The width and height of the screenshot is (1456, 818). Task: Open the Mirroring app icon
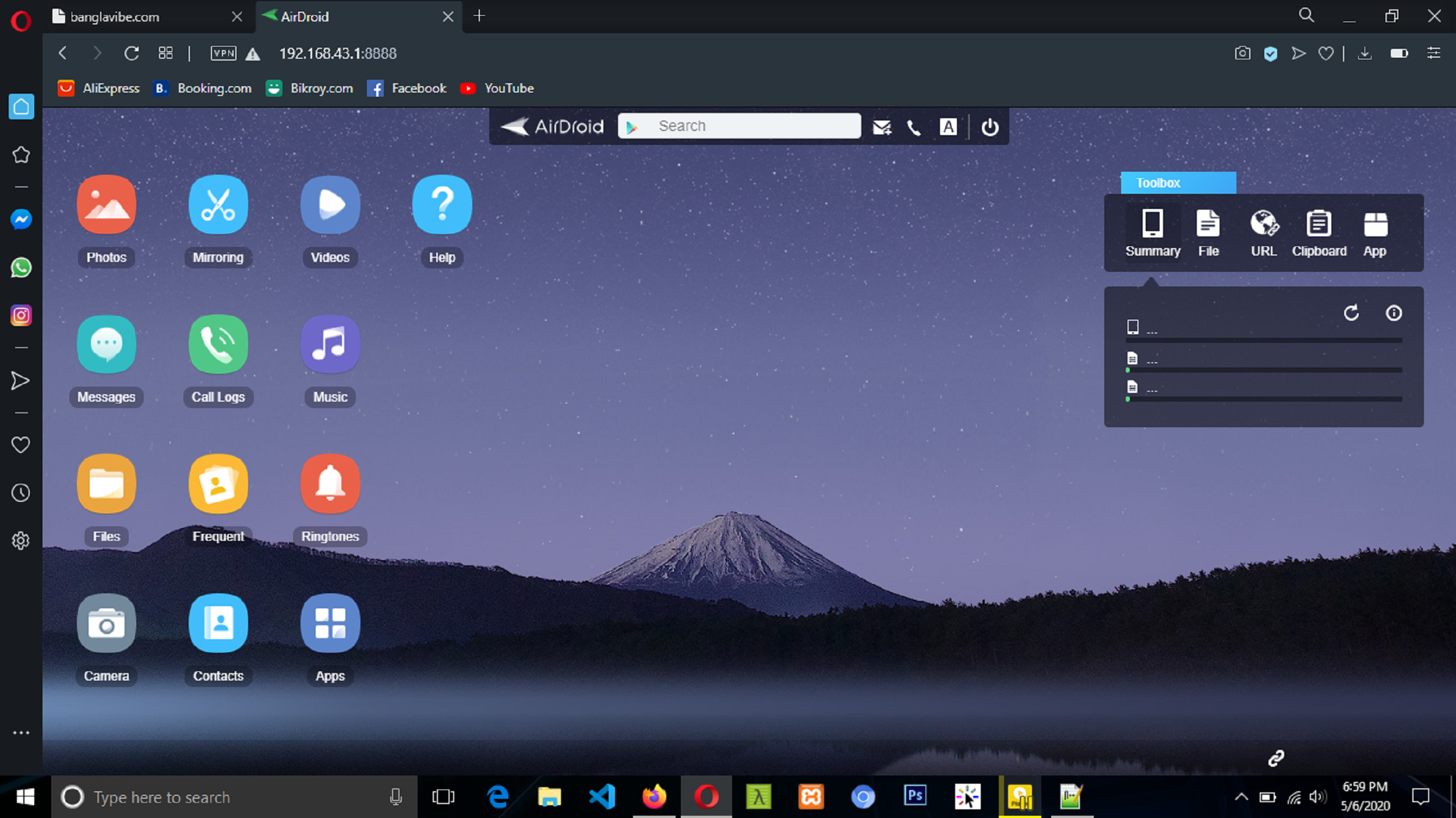[218, 205]
